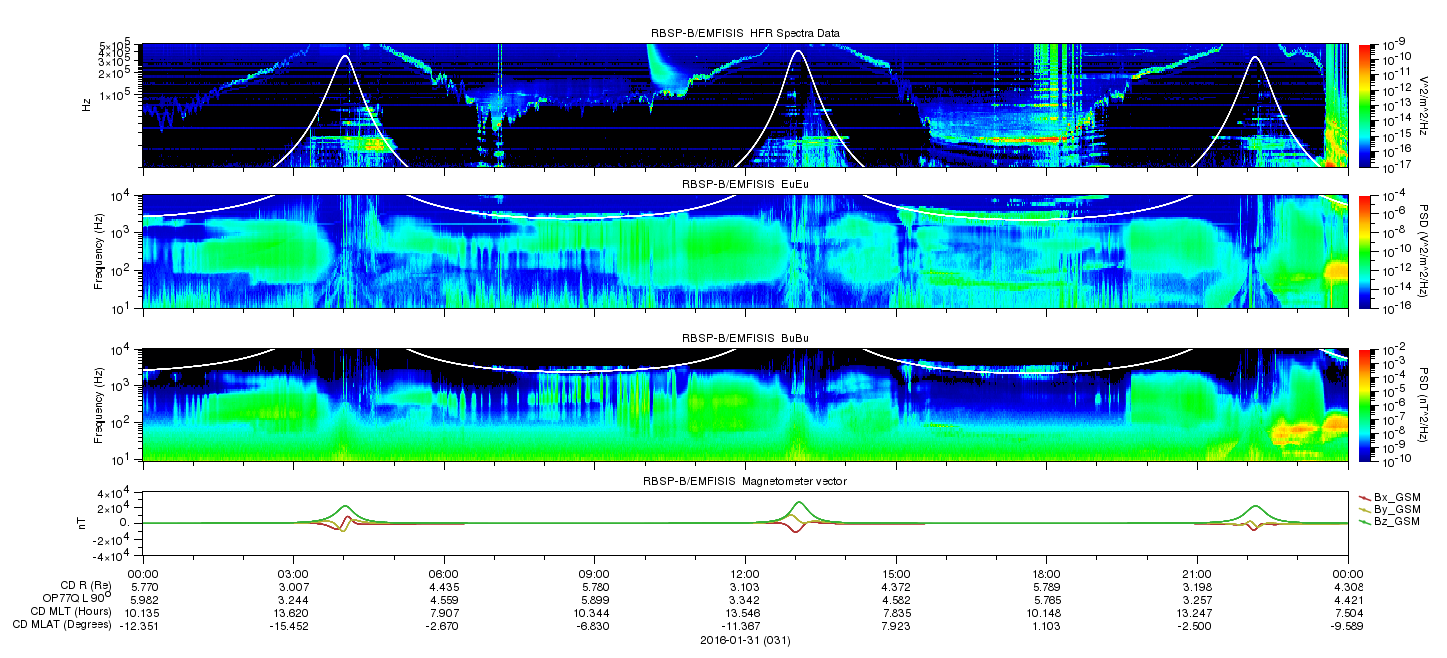Image resolution: width=1447 pixels, height=658 pixels.
Task: Select the Bz_GSM legend entry
Action: click(1390, 522)
